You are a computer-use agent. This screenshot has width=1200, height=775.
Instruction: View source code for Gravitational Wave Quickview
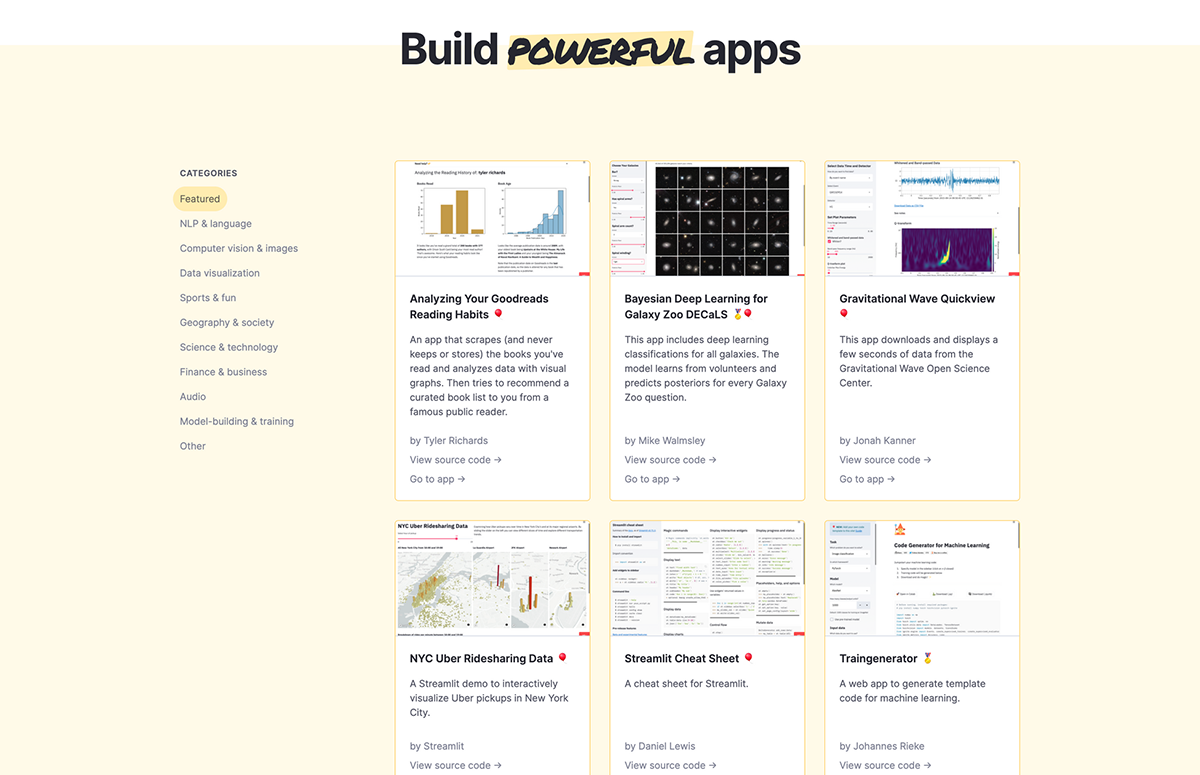pos(885,460)
